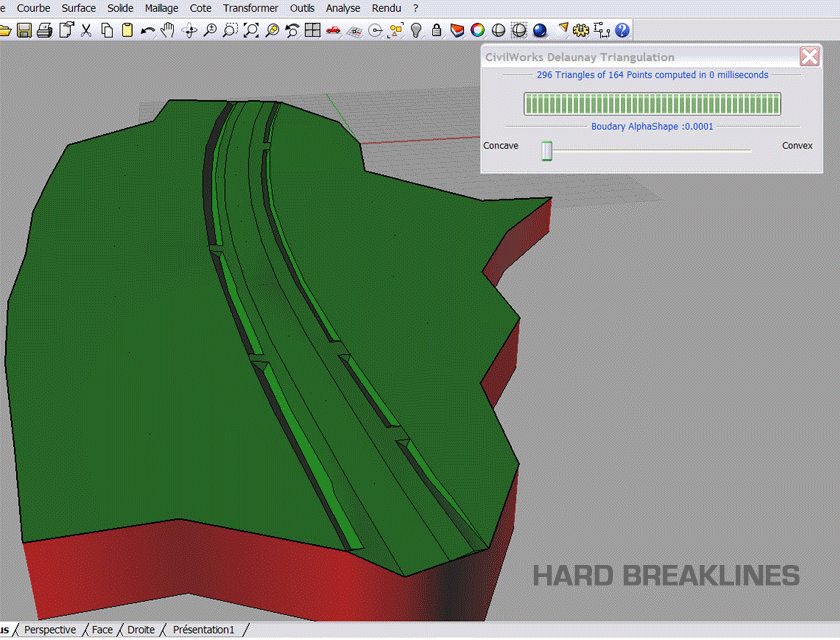Click the Cut (scissors) icon
Image resolution: width=840 pixels, height=640 pixels.
point(86,30)
